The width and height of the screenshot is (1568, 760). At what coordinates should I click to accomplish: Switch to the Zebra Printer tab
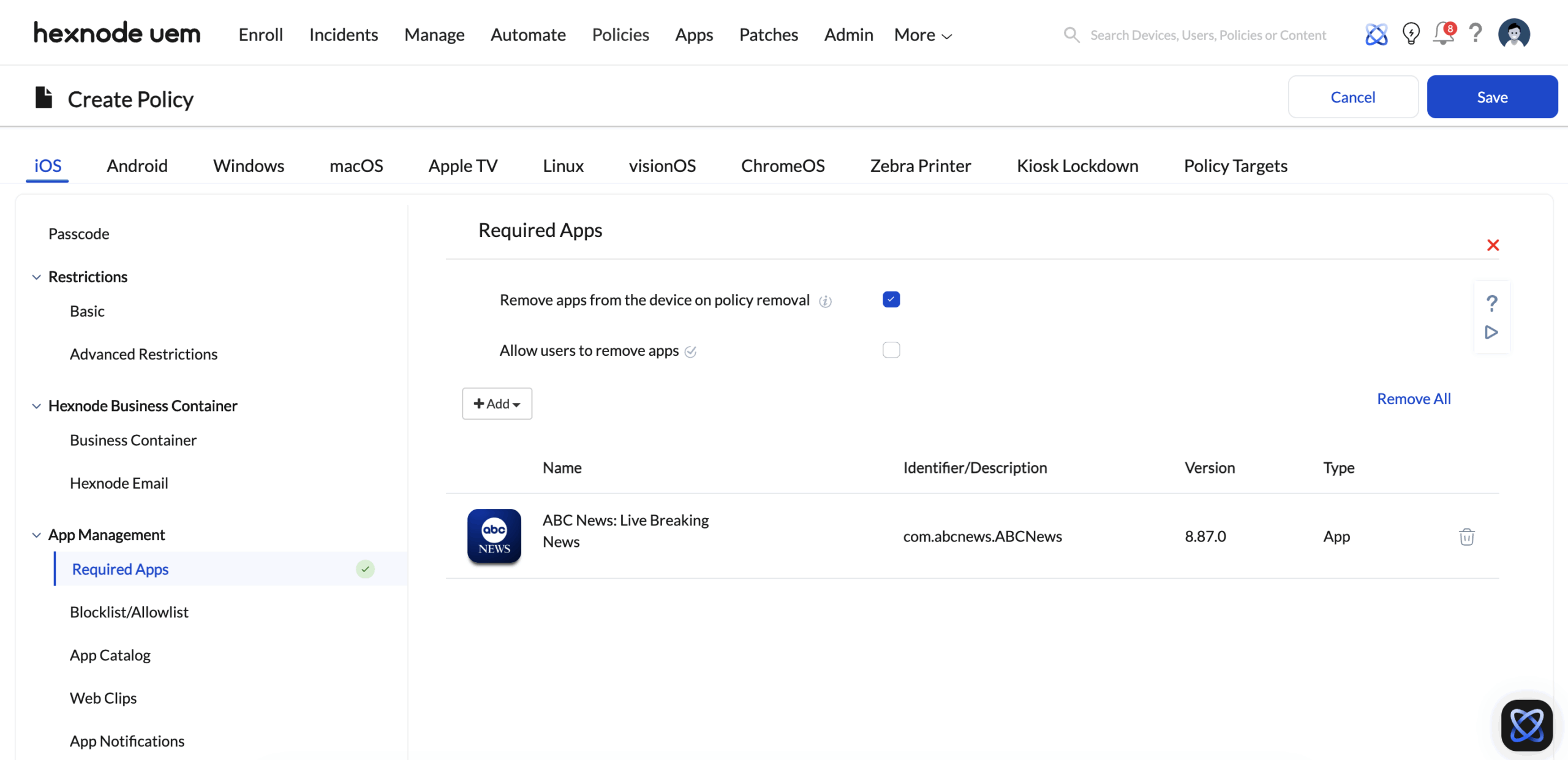(x=921, y=166)
